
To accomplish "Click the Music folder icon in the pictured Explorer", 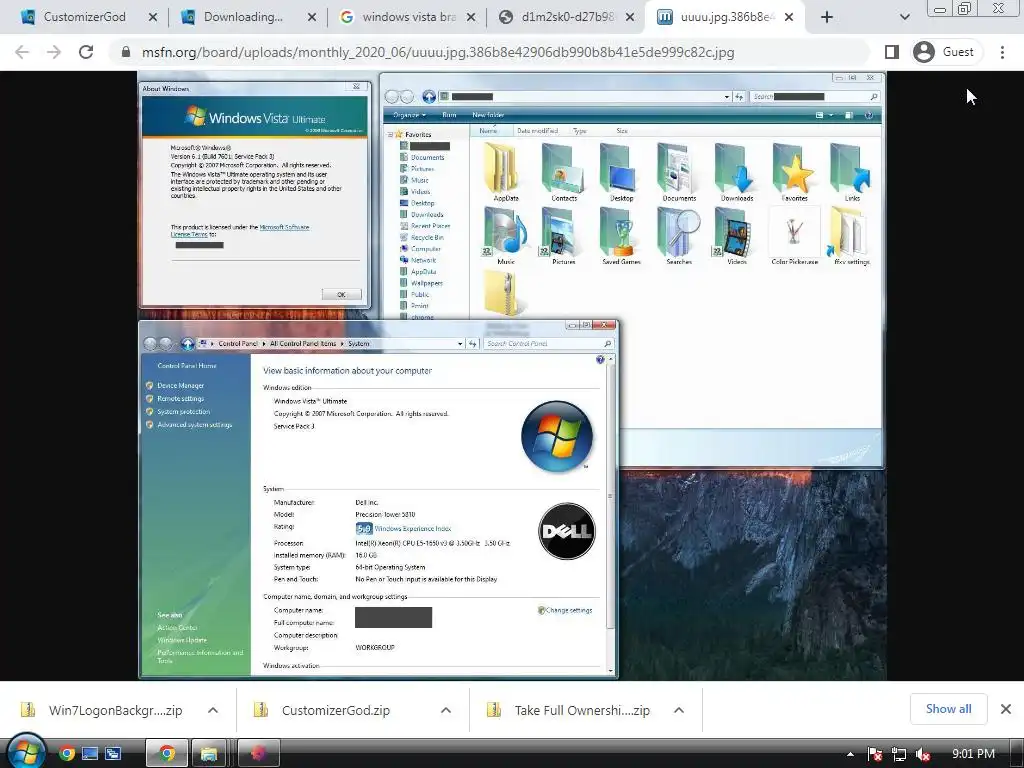I will click(505, 236).
